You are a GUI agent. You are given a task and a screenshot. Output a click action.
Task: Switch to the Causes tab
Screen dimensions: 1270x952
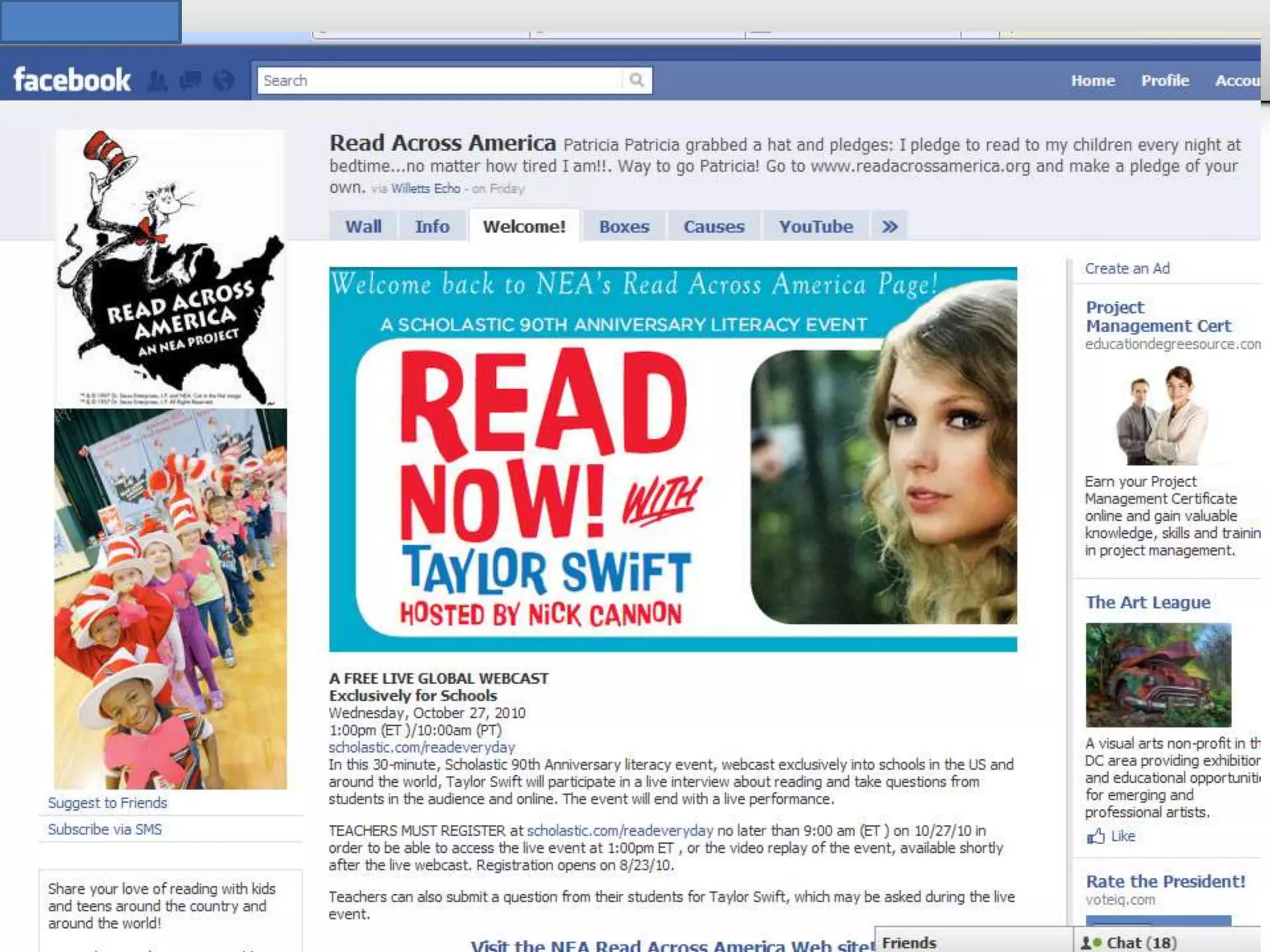coord(714,226)
